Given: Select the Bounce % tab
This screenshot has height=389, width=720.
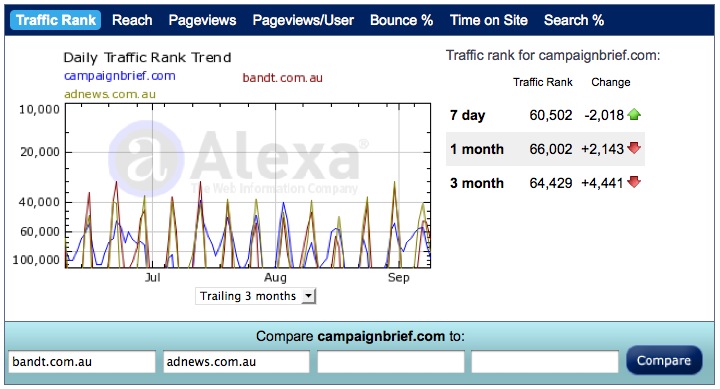Looking at the screenshot, I should point(402,20).
